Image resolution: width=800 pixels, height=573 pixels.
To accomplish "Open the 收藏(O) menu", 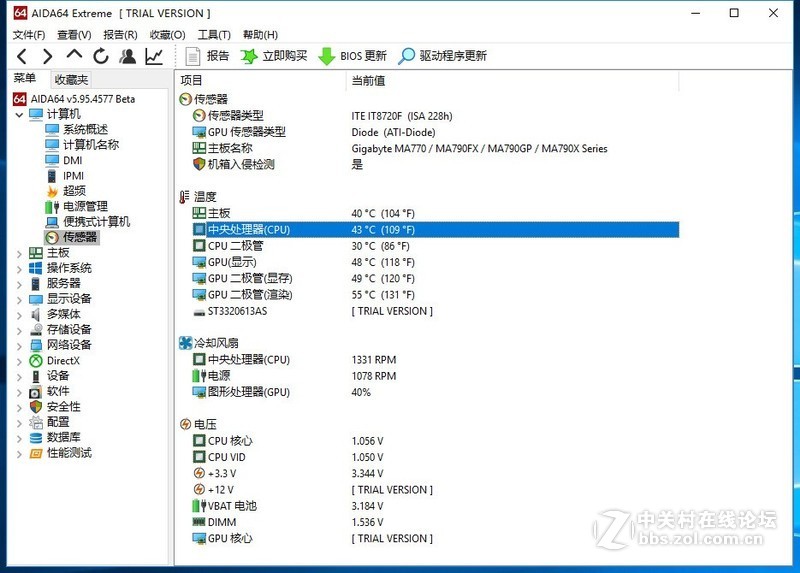I will (167, 35).
